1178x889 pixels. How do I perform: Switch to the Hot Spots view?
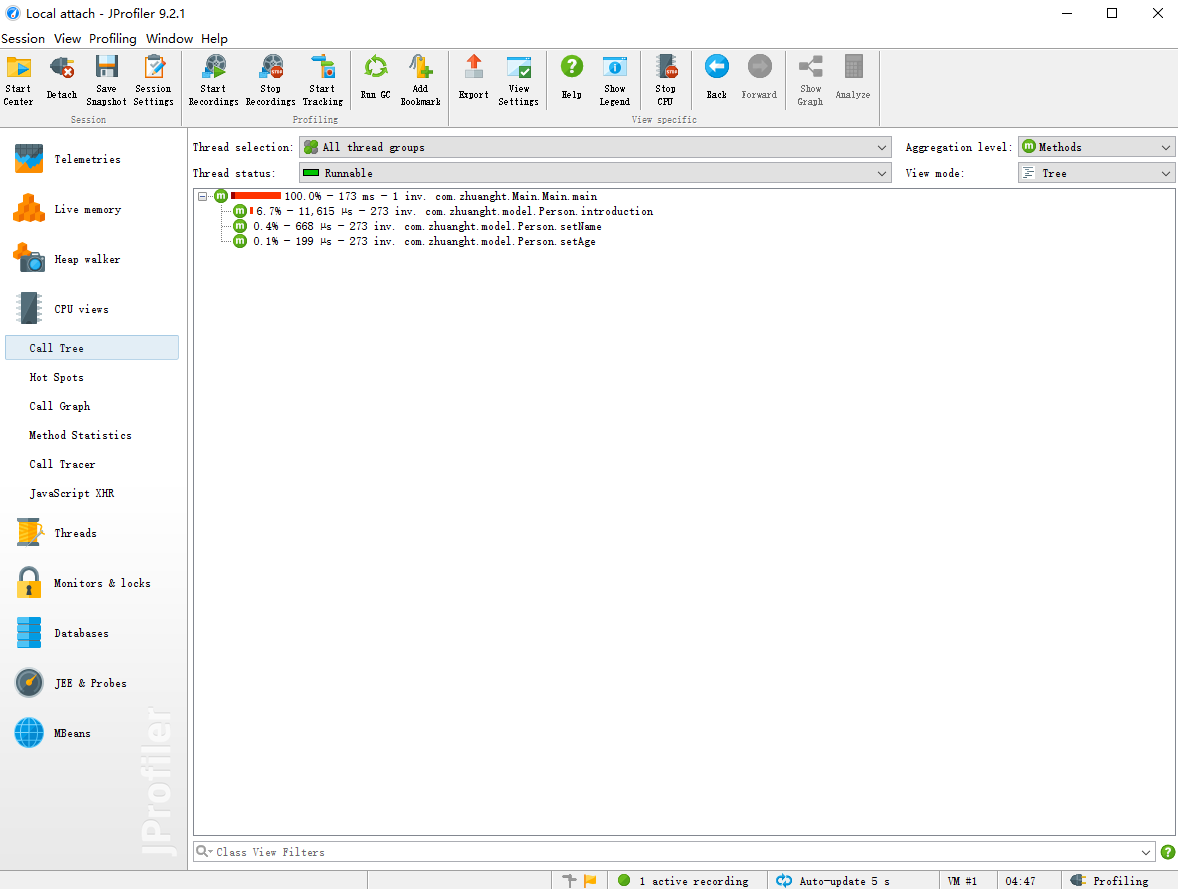coord(56,377)
